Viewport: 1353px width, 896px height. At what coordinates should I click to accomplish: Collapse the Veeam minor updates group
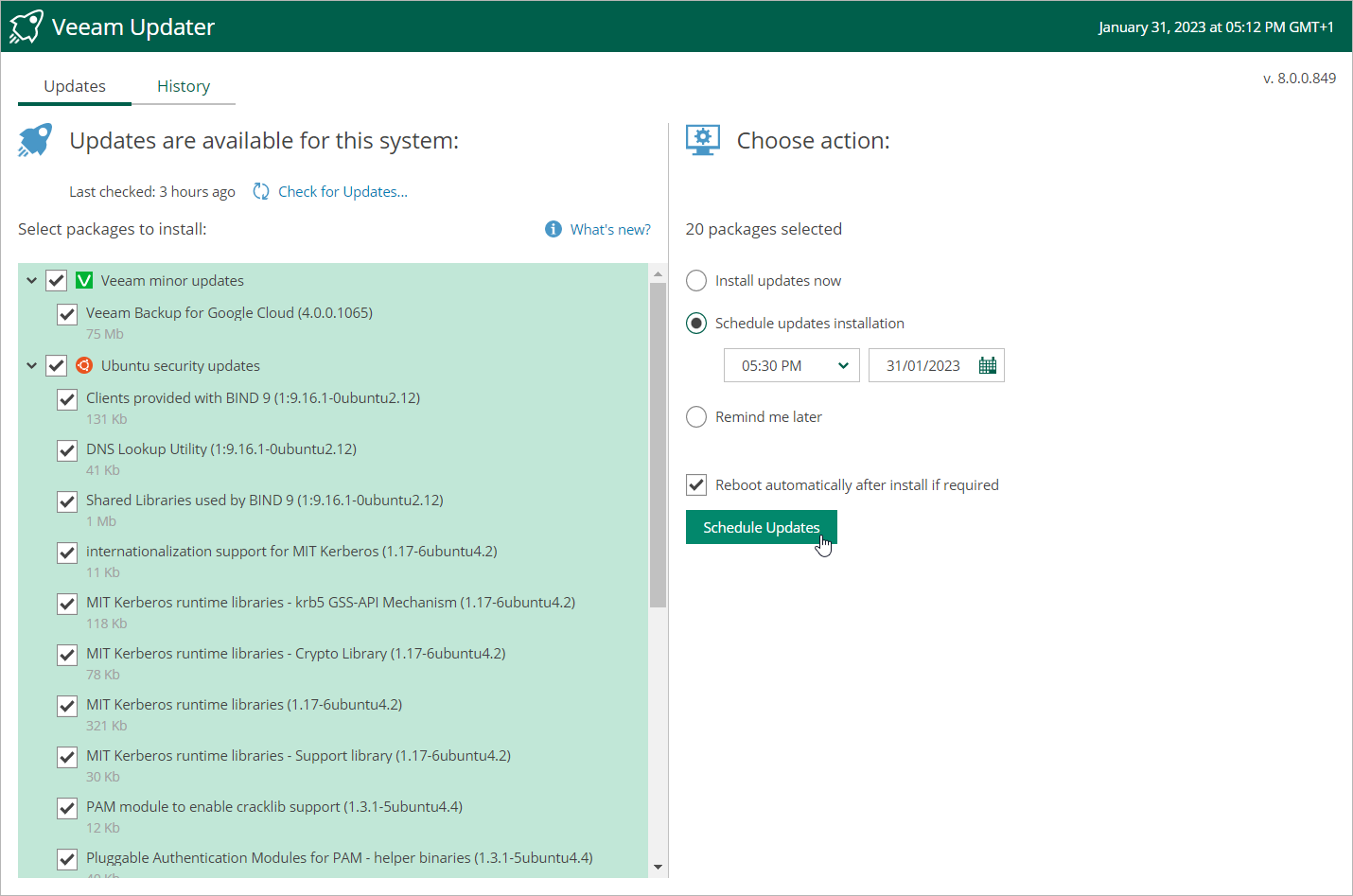tap(31, 281)
